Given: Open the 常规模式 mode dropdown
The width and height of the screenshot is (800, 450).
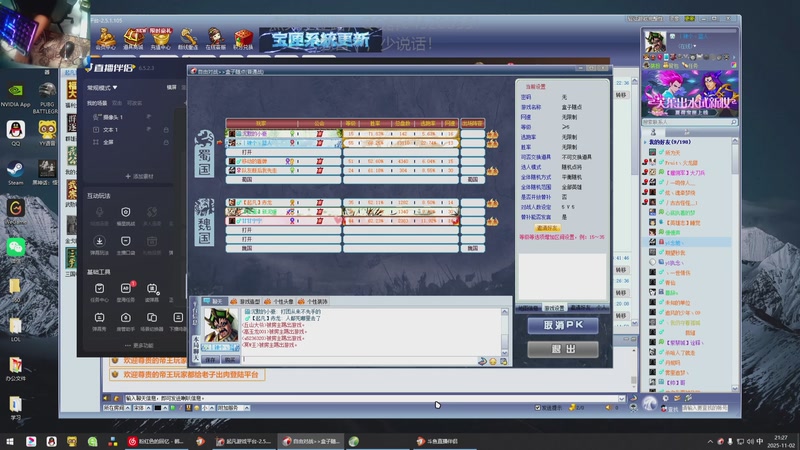Looking at the screenshot, I should pyautogui.click(x=102, y=88).
